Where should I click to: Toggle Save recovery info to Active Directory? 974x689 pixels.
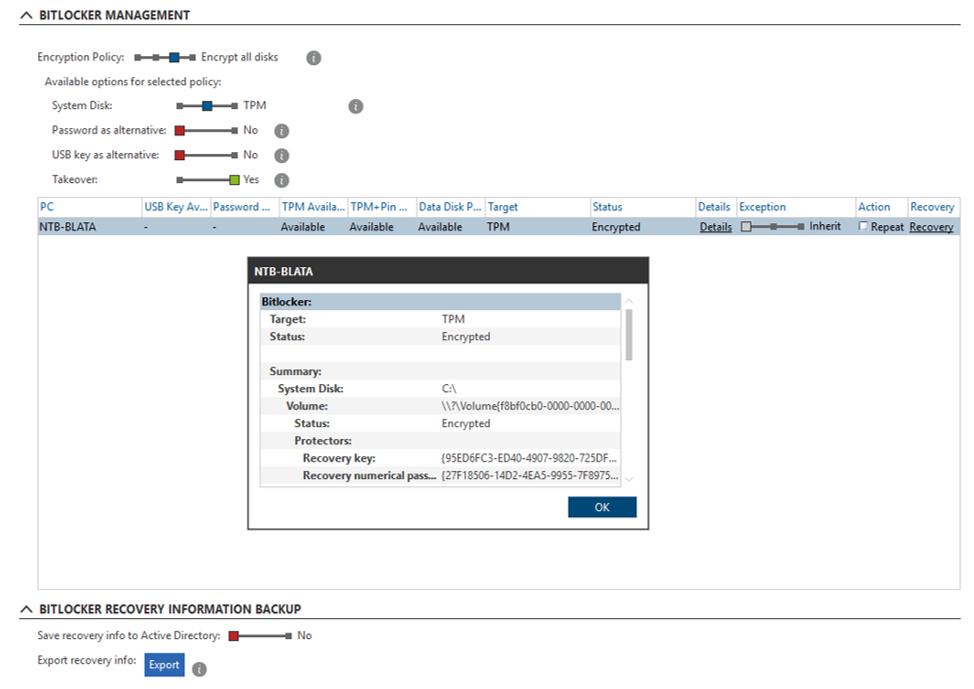(x=260, y=635)
